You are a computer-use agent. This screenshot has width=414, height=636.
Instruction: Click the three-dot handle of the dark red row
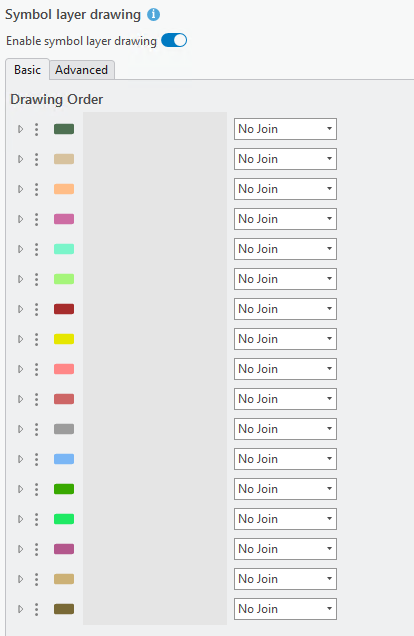pyautogui.click(x=36, y=309)
